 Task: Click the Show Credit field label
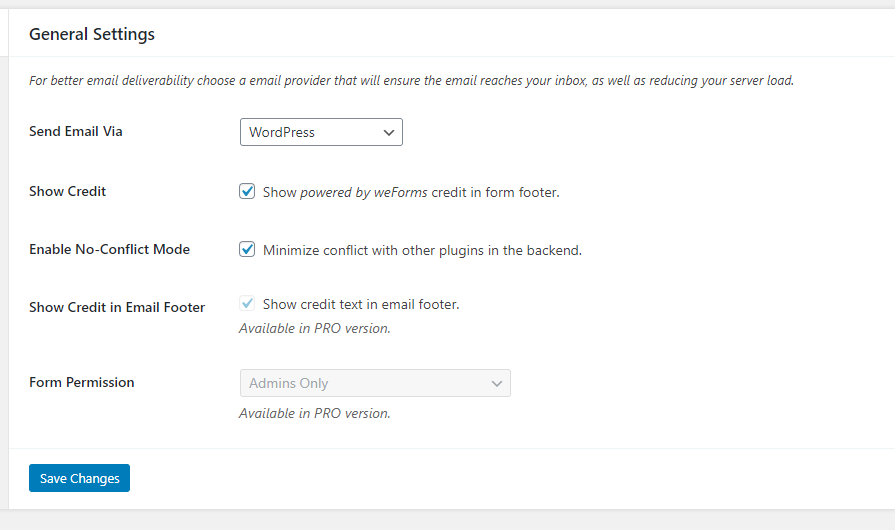[67, 191]
